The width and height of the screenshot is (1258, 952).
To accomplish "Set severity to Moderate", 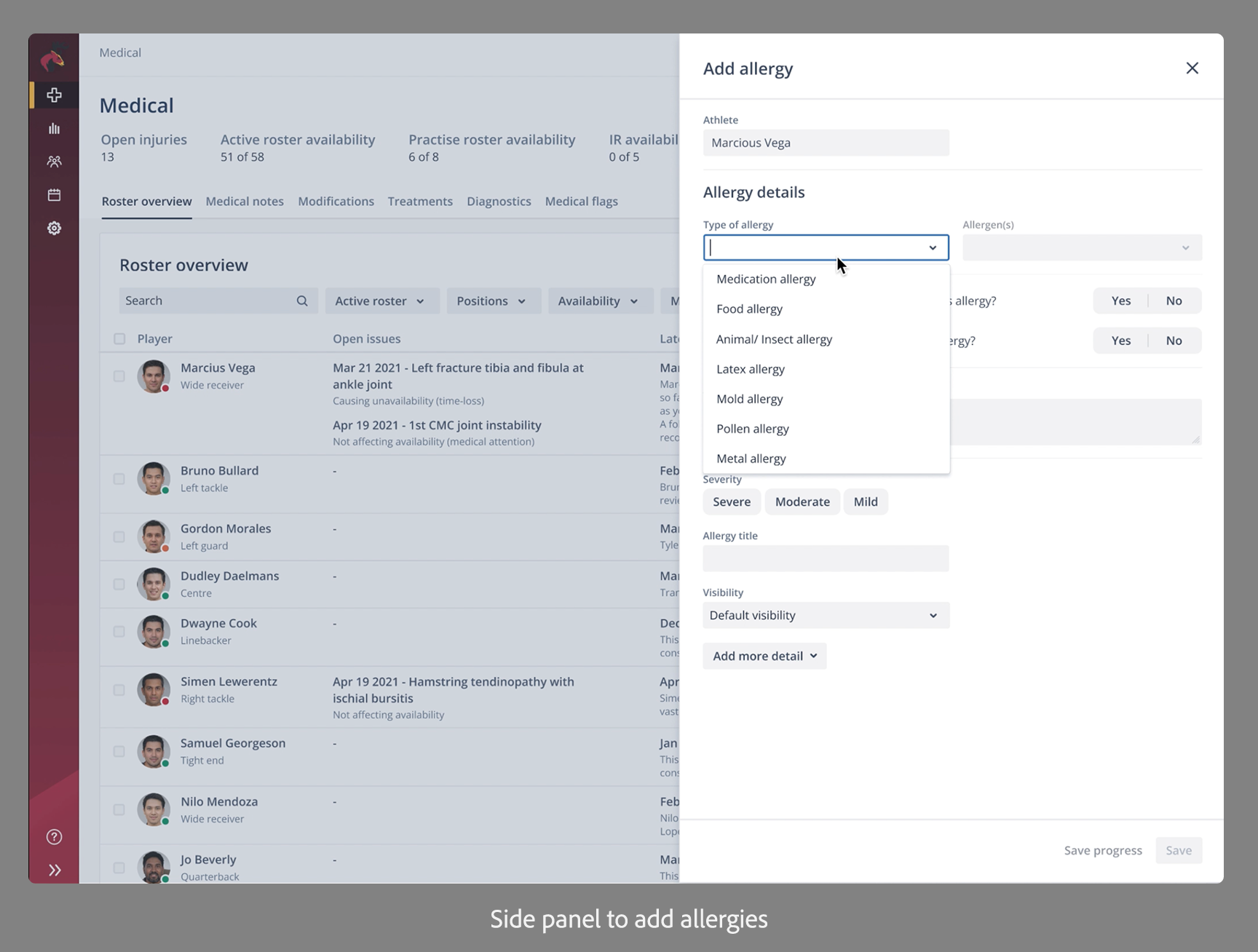I will (x=802, y=501).
